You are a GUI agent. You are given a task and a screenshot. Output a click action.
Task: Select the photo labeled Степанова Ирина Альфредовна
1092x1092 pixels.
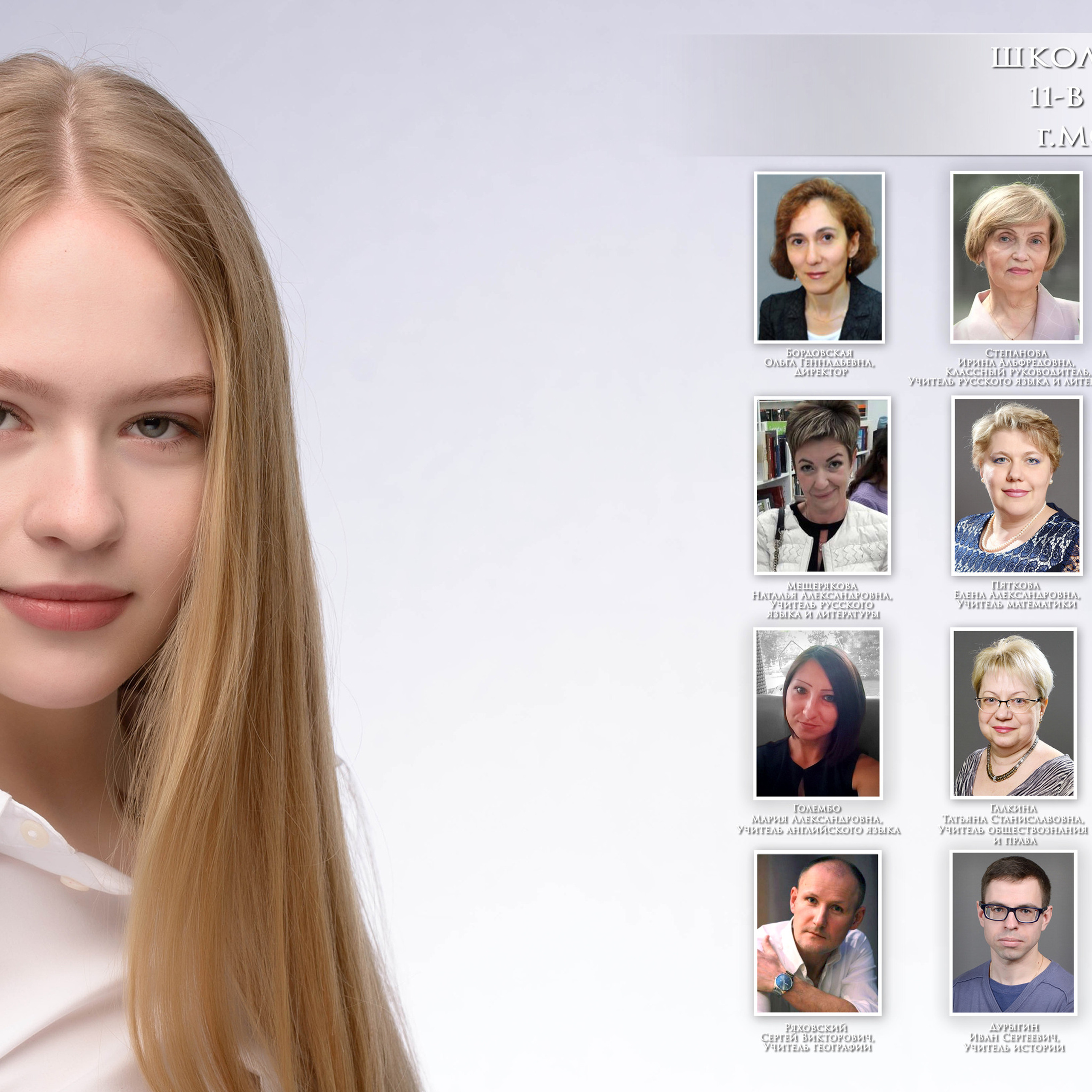(1016, 257)
